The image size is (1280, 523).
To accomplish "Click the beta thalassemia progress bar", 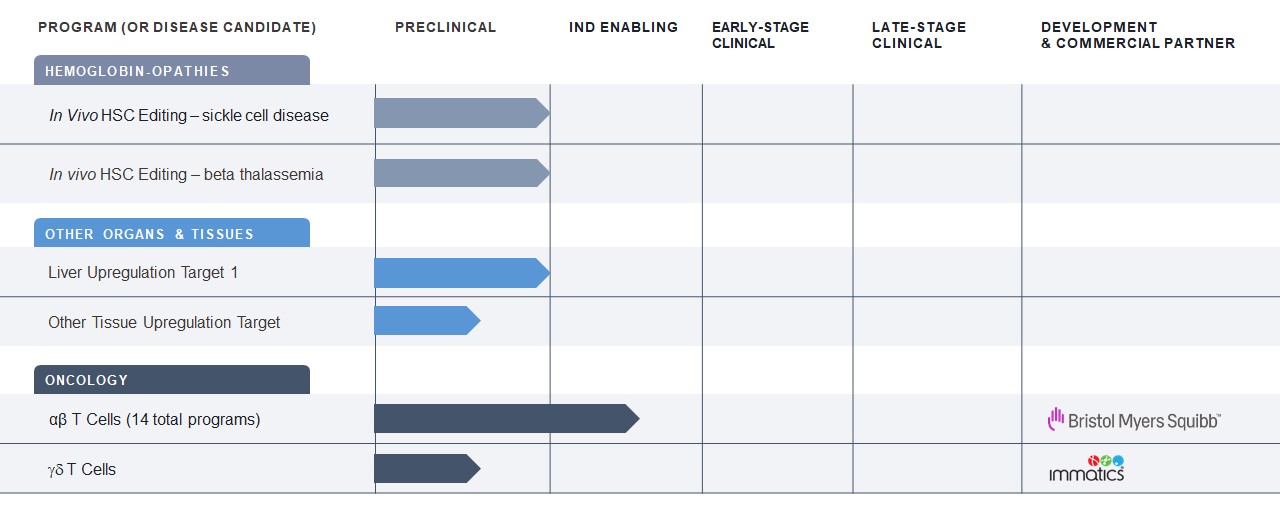I will click(461, 173).
